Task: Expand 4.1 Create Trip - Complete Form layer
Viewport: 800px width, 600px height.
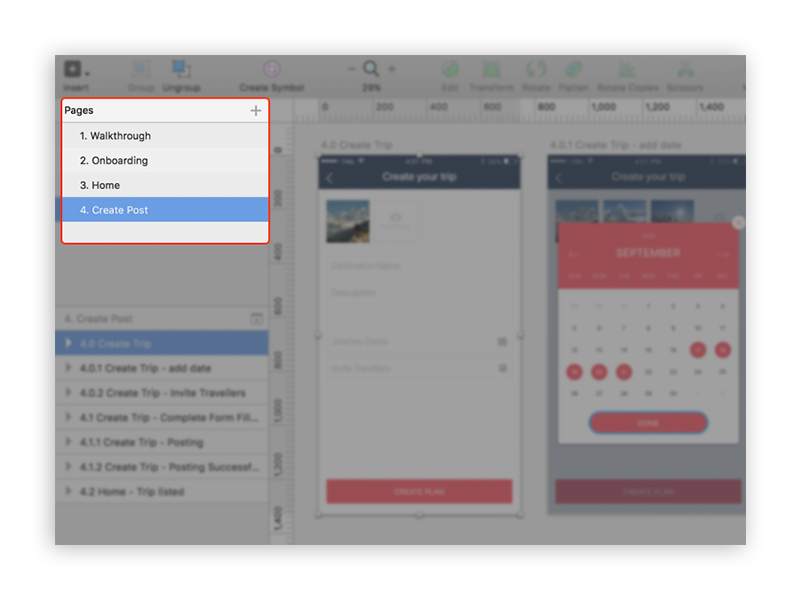Action: [x=68, y=417]
